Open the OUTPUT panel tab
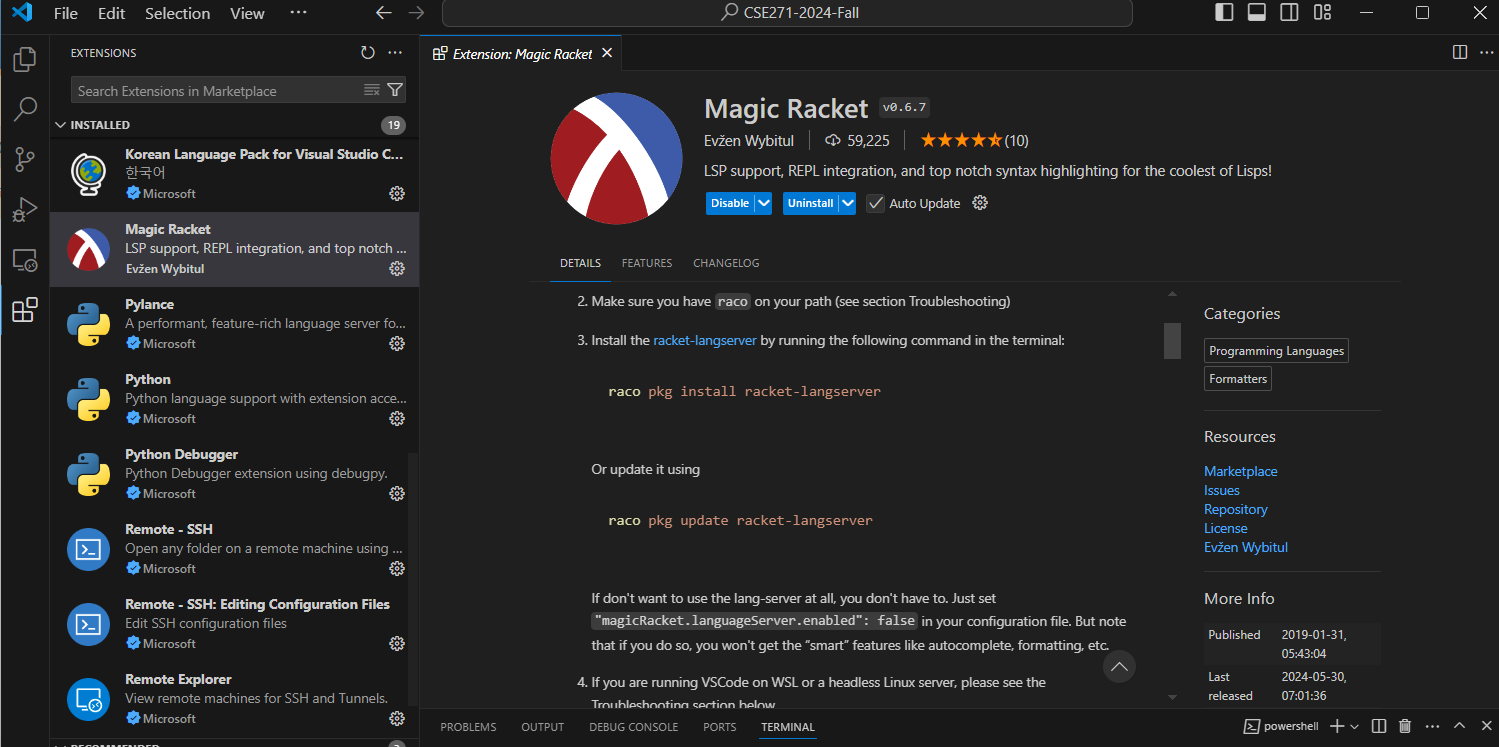1499x747 pixels. [x=543, y=727]
